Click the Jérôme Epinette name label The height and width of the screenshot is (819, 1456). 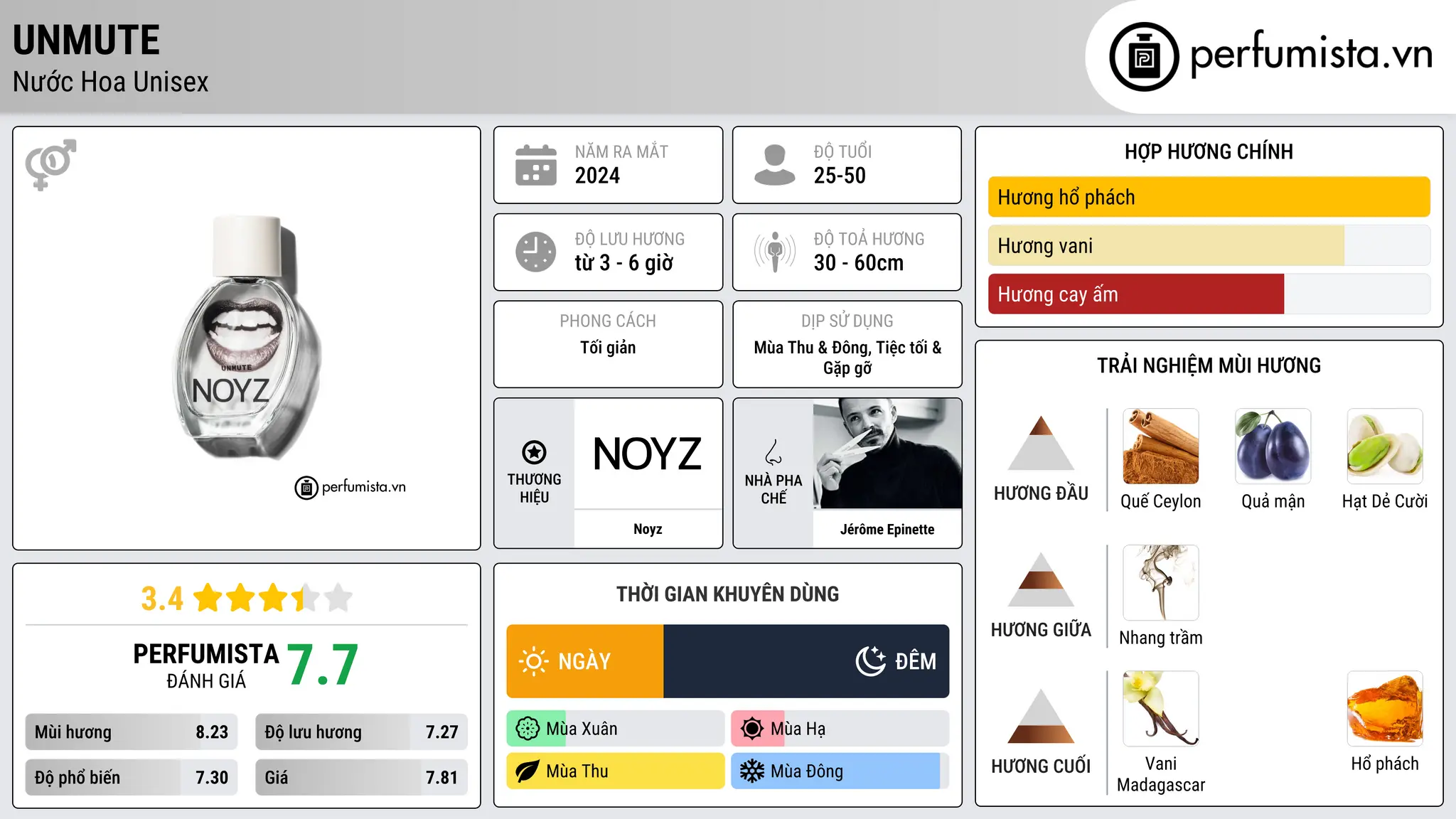[887, 529]
